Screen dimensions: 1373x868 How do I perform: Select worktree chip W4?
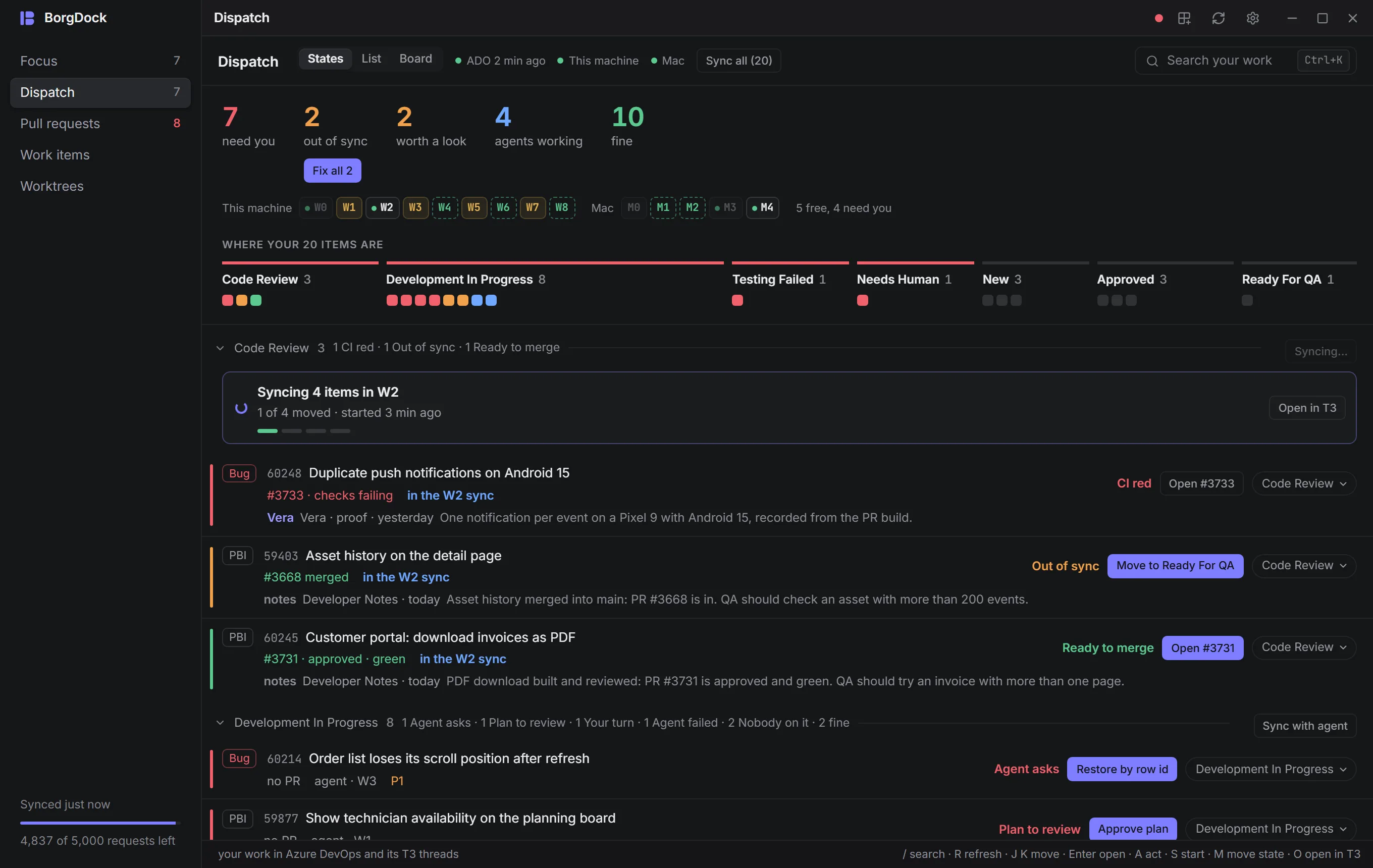pyautogui.click(x=445, y=207)
